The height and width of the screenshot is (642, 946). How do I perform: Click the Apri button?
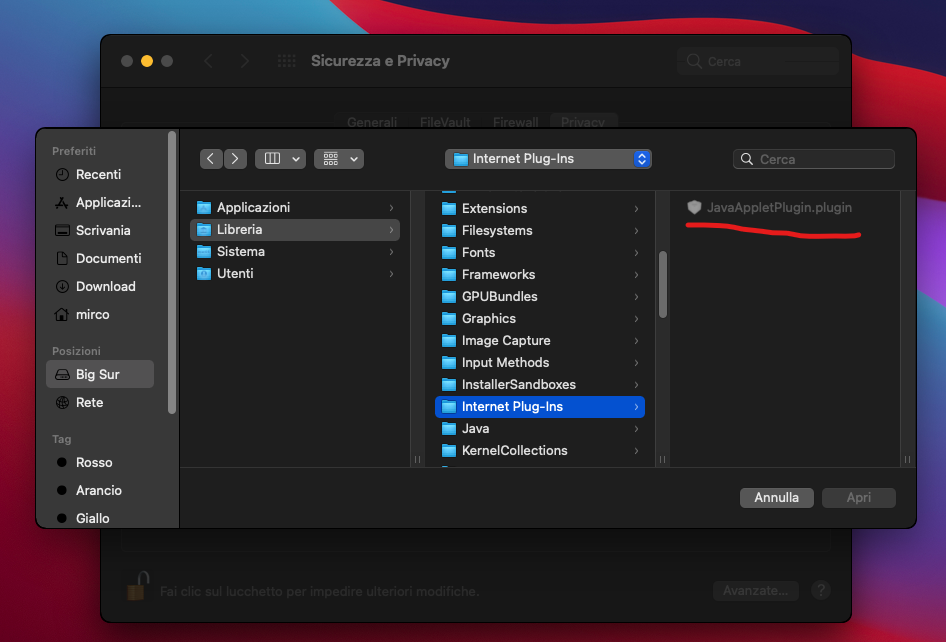[x=859, y=498]
